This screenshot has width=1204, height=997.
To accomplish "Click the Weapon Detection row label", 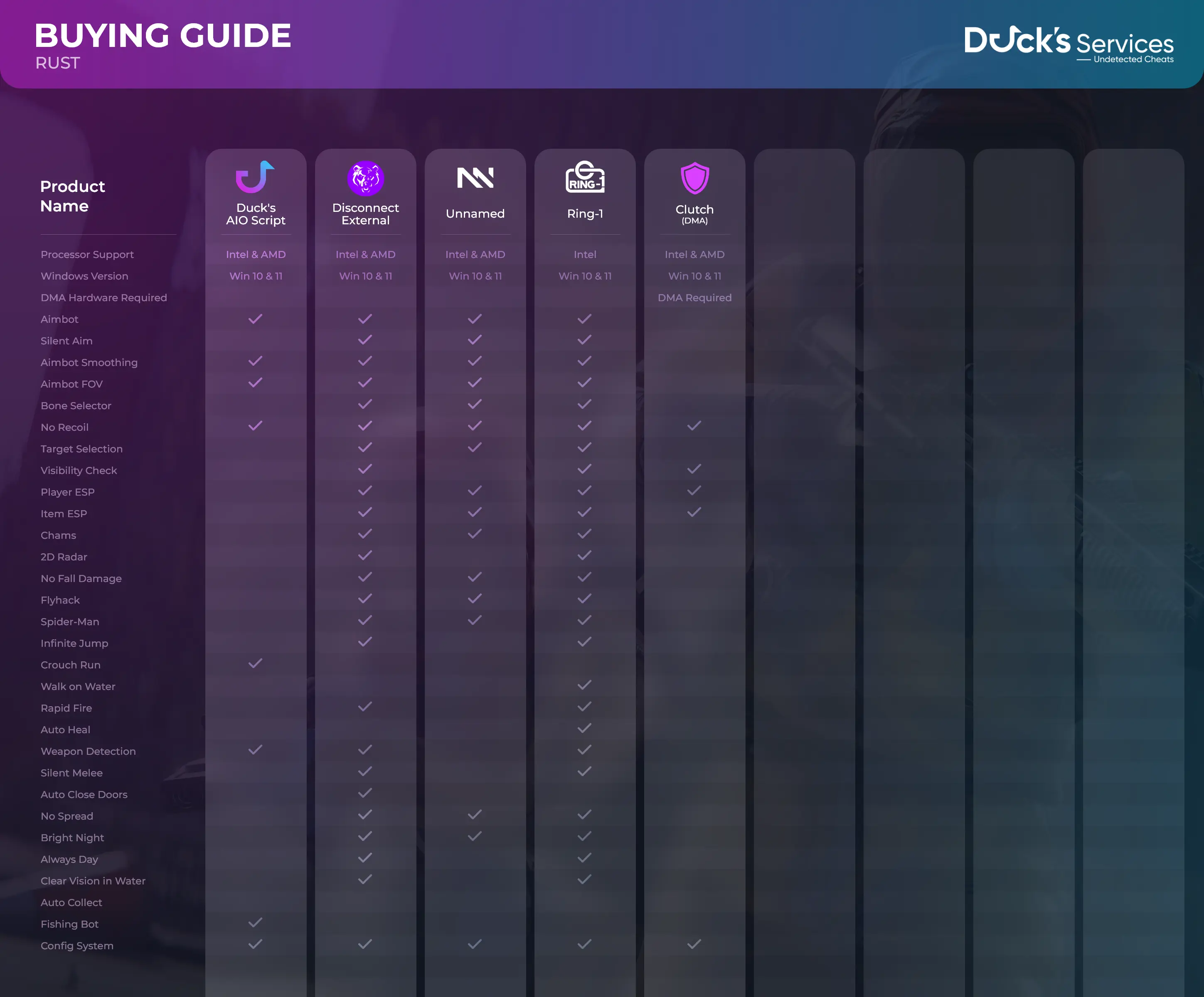I will click(88, 751).
